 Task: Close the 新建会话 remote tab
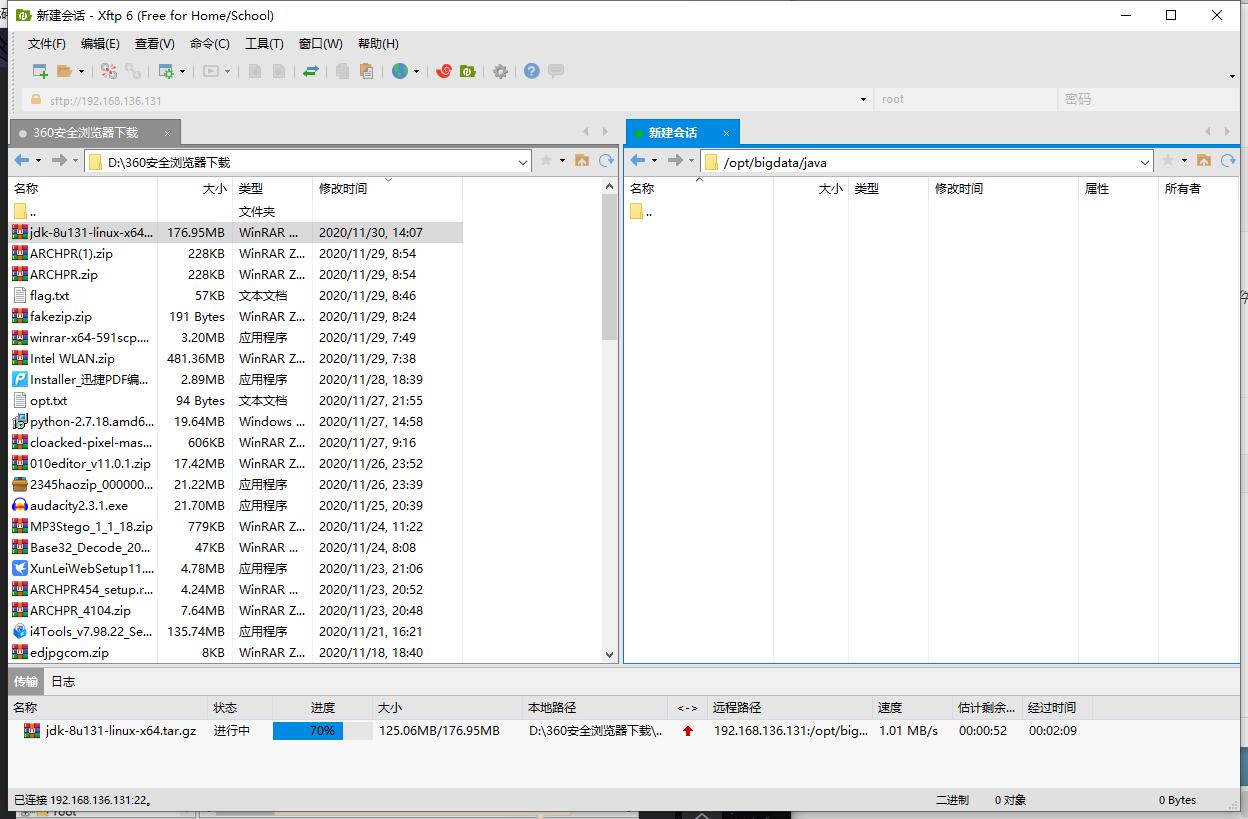[x=727, y=133]
